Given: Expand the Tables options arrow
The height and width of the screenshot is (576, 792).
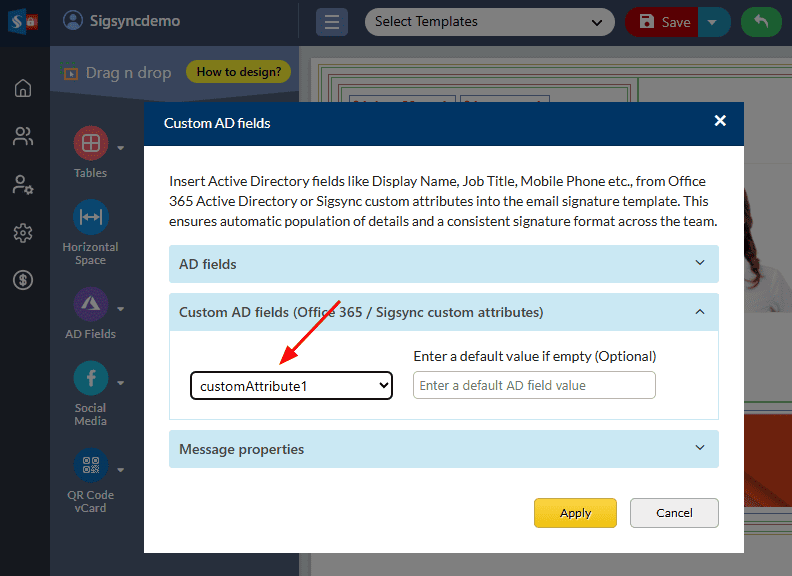Looking at the screenshot, I should [x=121, y=148].
